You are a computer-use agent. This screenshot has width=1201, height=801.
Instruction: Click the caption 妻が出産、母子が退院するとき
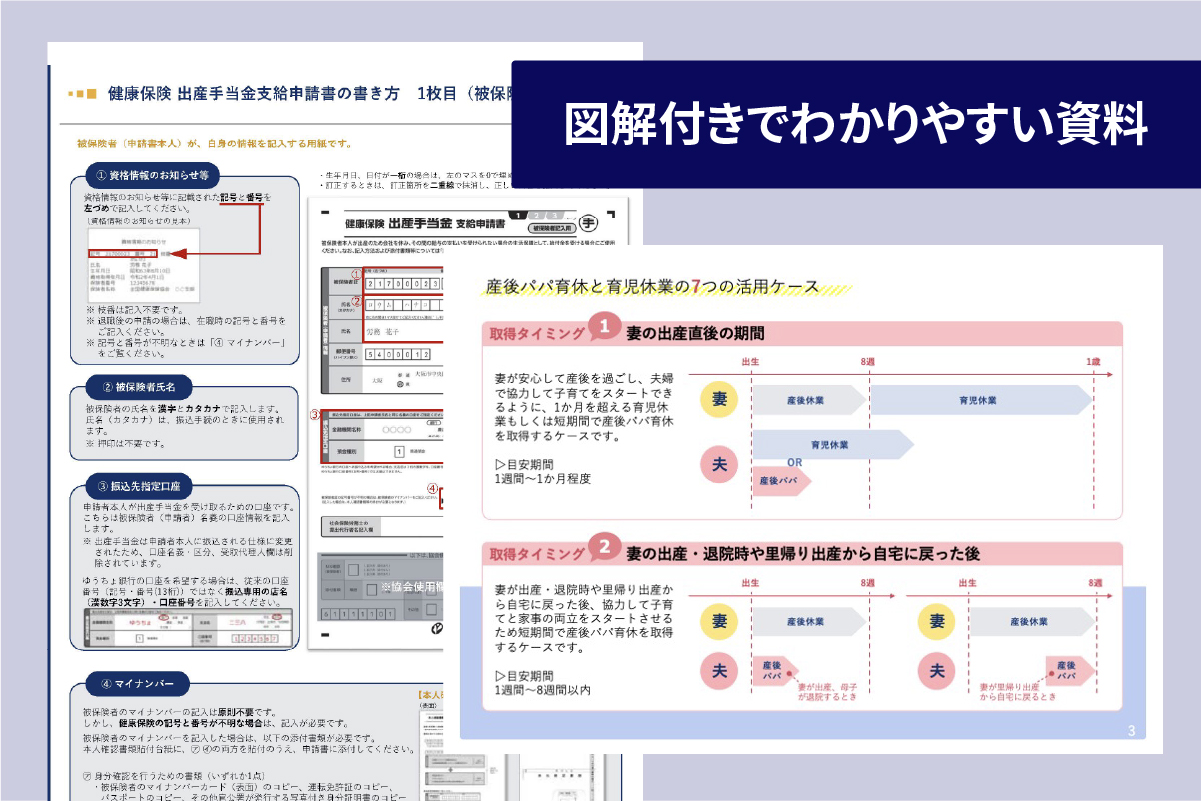click(826, 692)
